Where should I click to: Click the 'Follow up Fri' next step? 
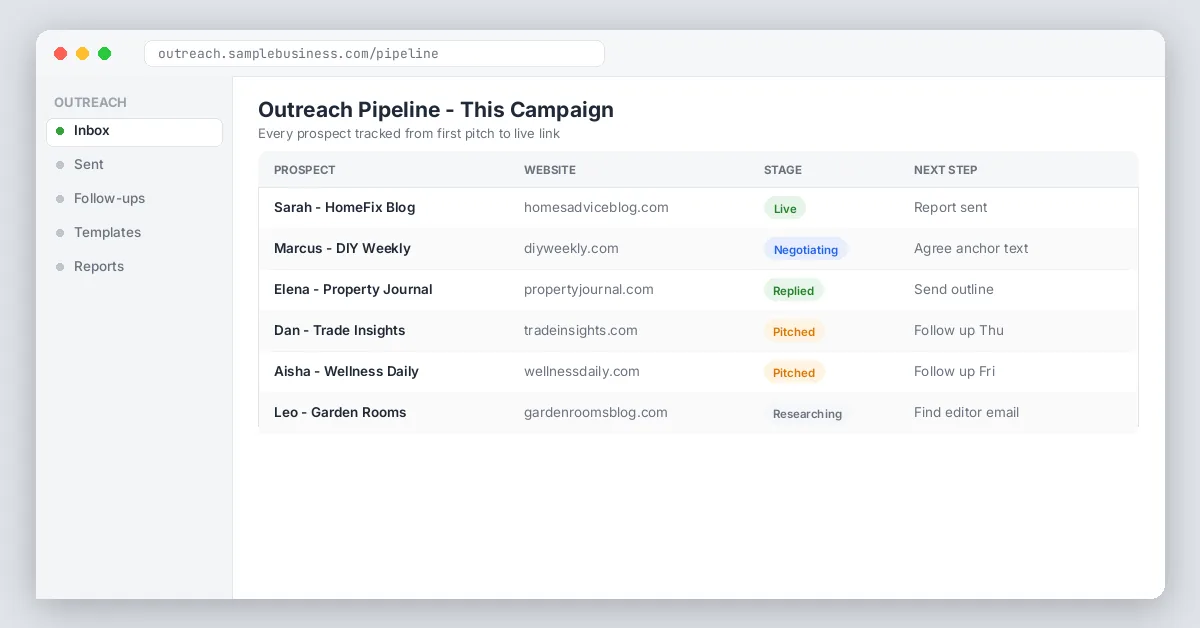click(x=954, y=372)
